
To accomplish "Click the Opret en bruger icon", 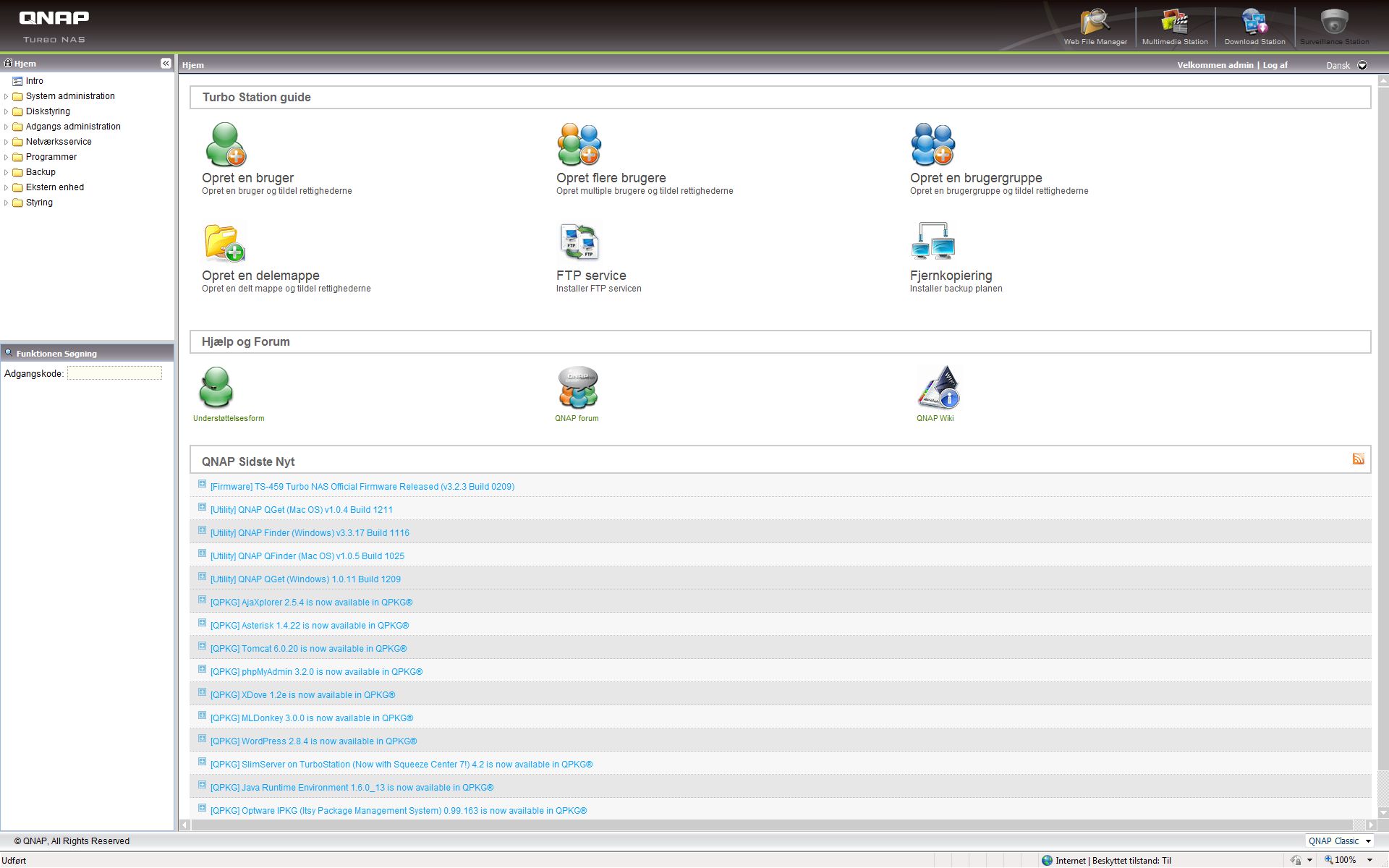I will [x=226, y=145].
